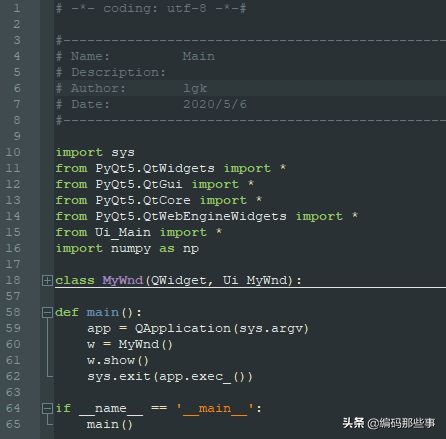Click the 'np' alias on line 16

pyautogui.click(x=191, y=249)
